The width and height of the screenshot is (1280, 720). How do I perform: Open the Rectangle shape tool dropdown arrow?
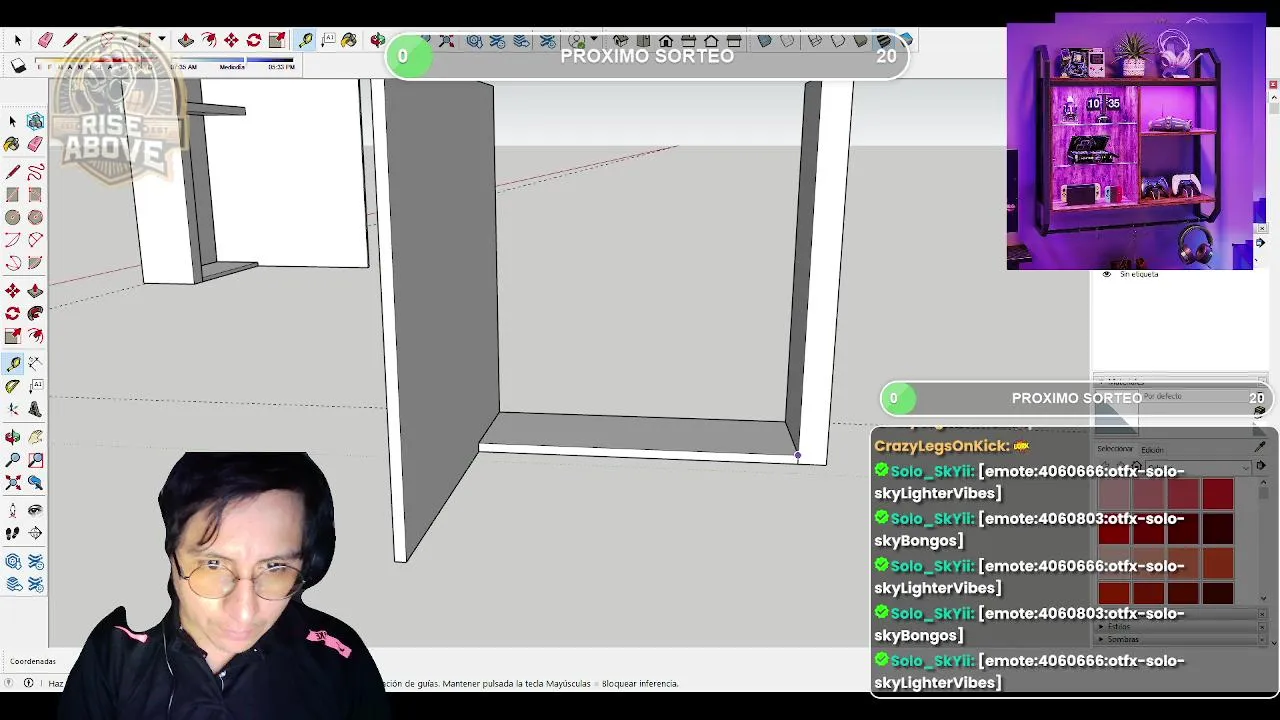pos(161,40)
